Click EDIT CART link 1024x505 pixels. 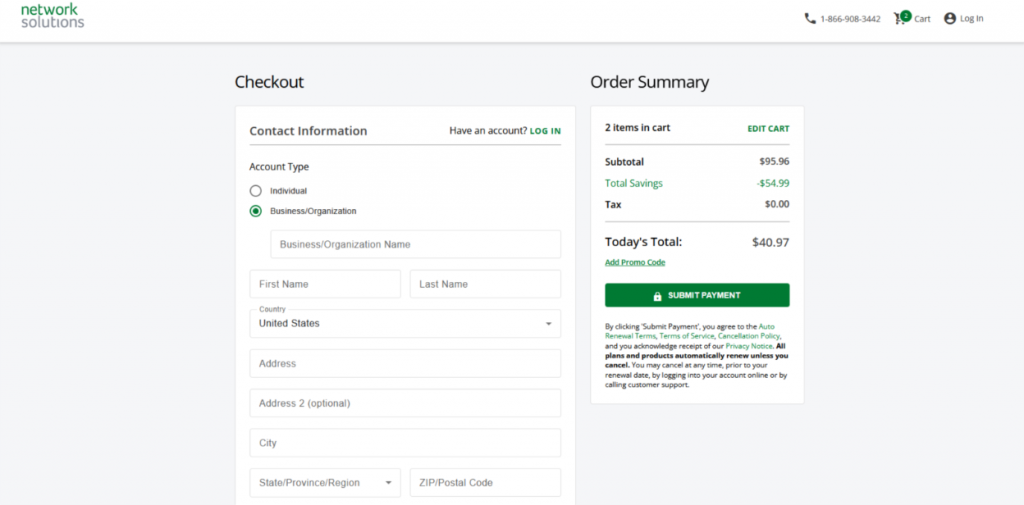(x=768, y=129)
